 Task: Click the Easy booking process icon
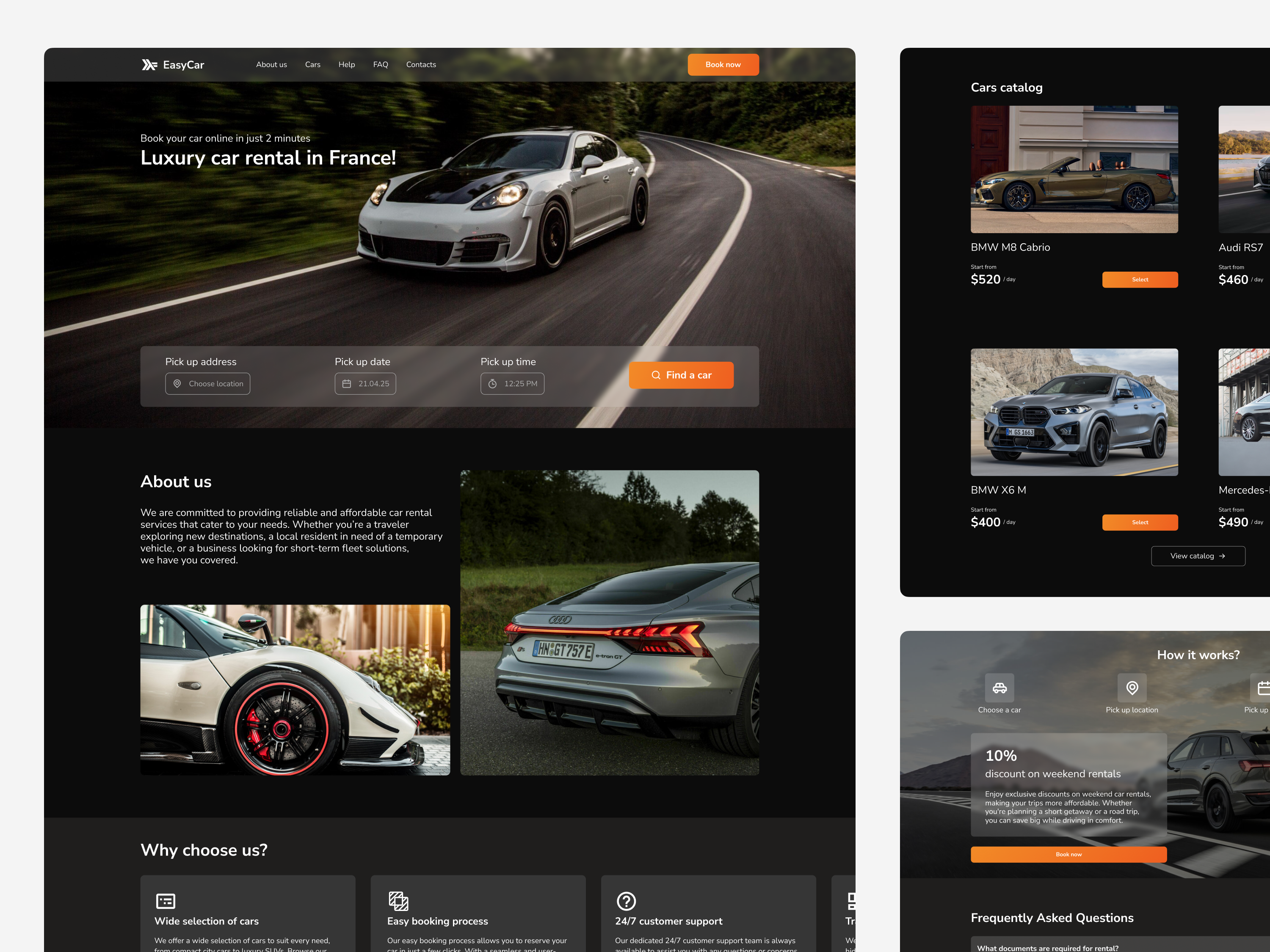pyautogui.click(x=398, y=901)
